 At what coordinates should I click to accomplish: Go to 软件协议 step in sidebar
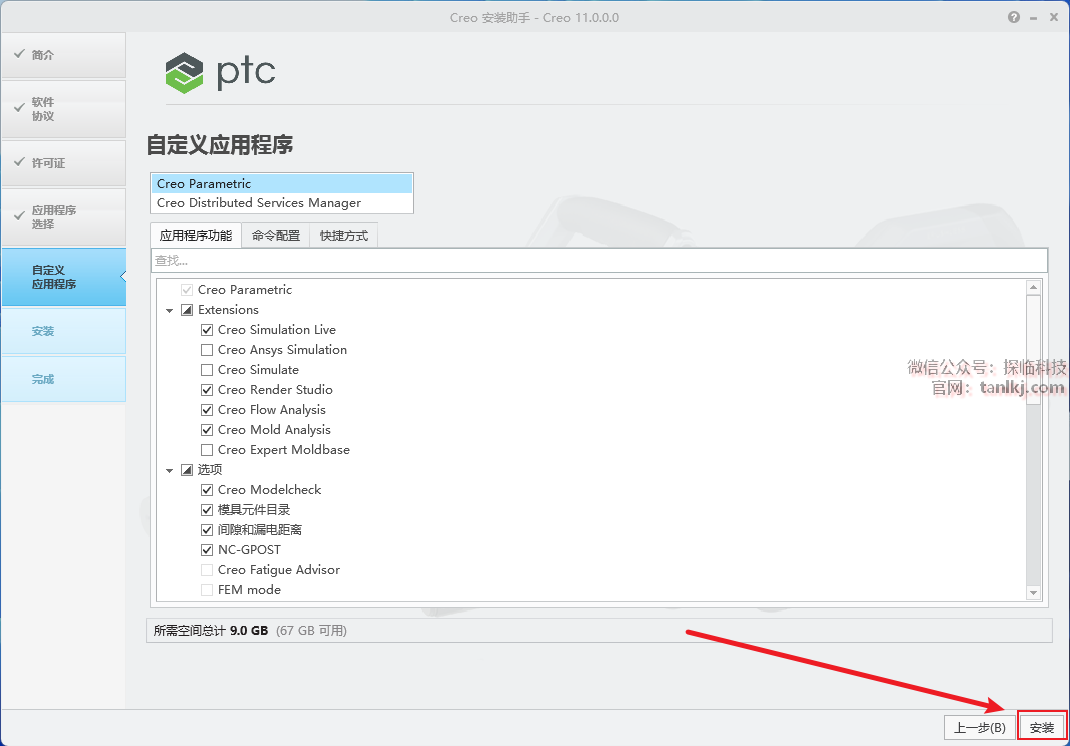pos(63,109)
